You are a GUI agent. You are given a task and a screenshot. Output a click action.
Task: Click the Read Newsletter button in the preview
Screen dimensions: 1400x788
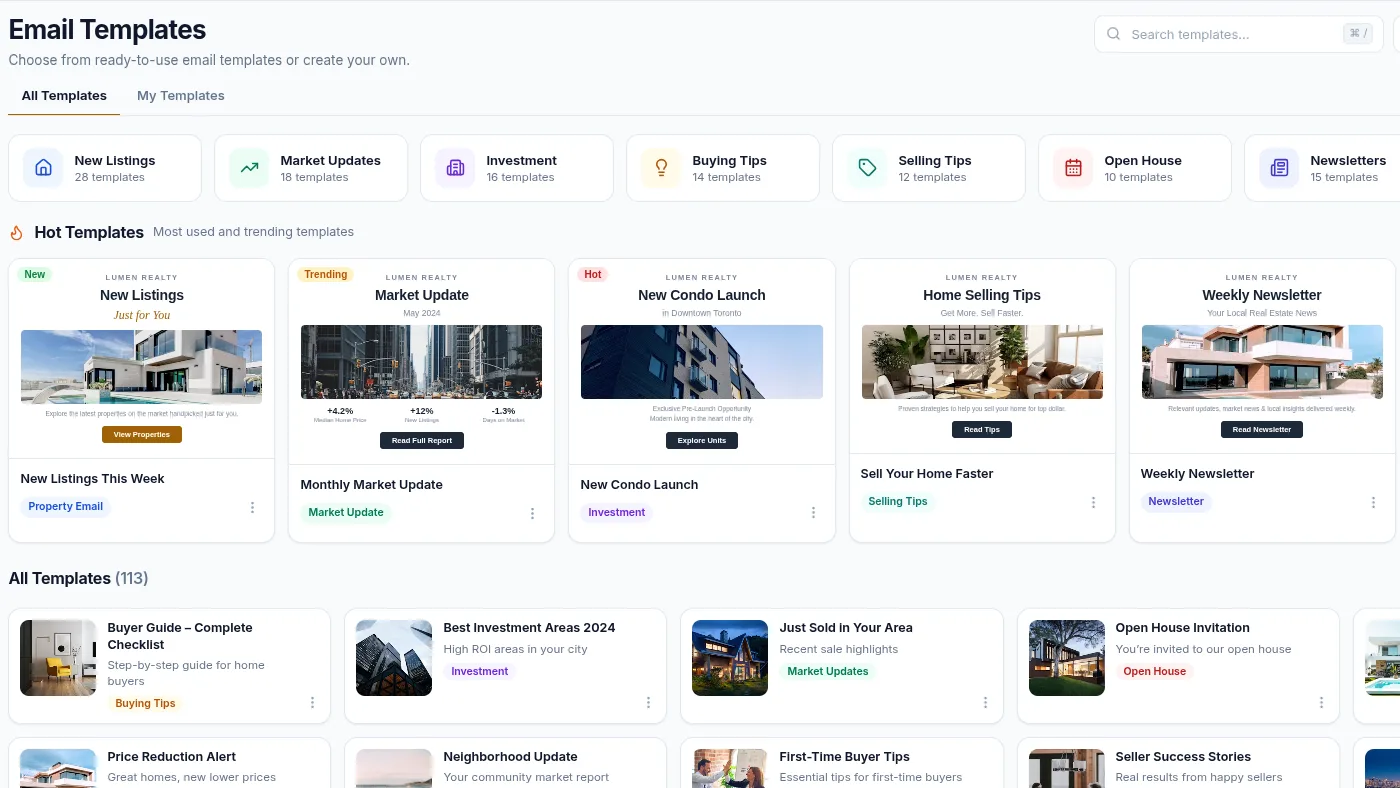point(1262,430)
